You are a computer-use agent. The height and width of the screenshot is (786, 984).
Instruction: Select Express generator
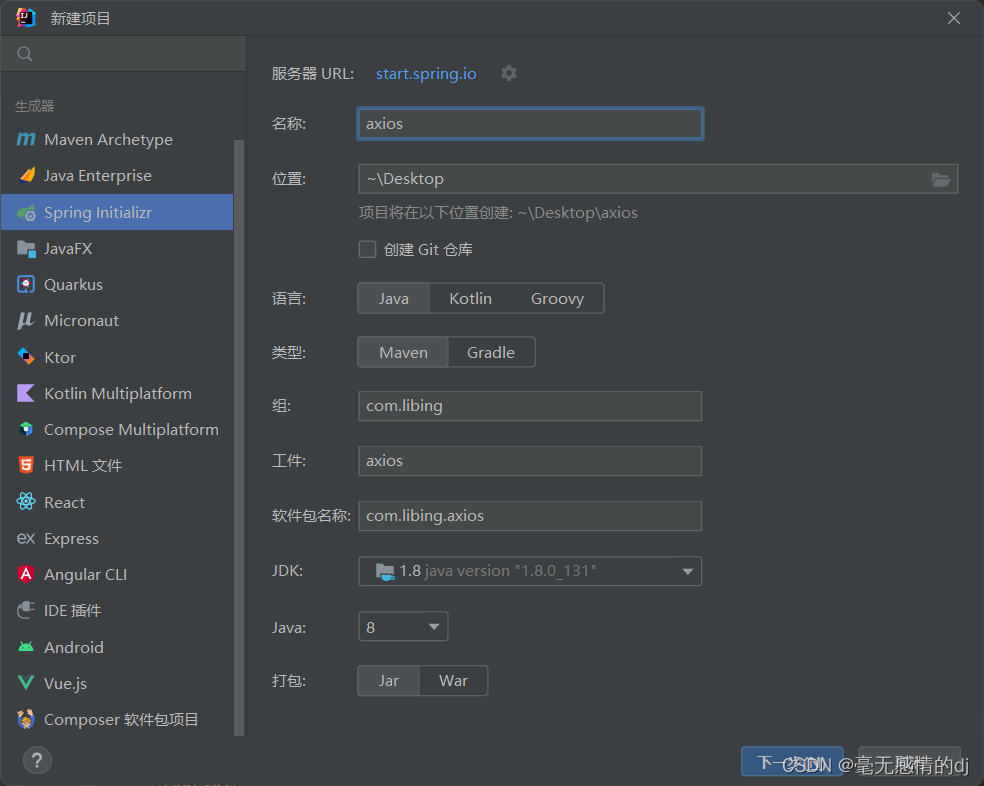click(117, 539)
